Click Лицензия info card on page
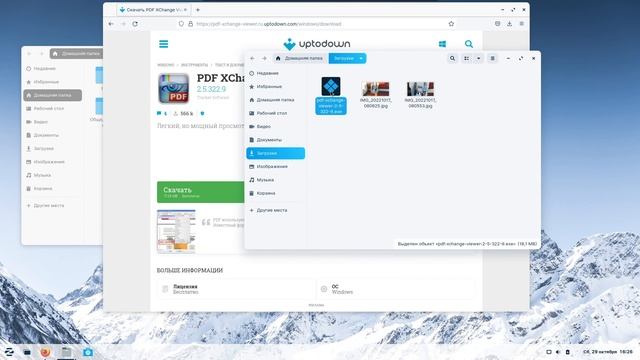 pos(236,289)
